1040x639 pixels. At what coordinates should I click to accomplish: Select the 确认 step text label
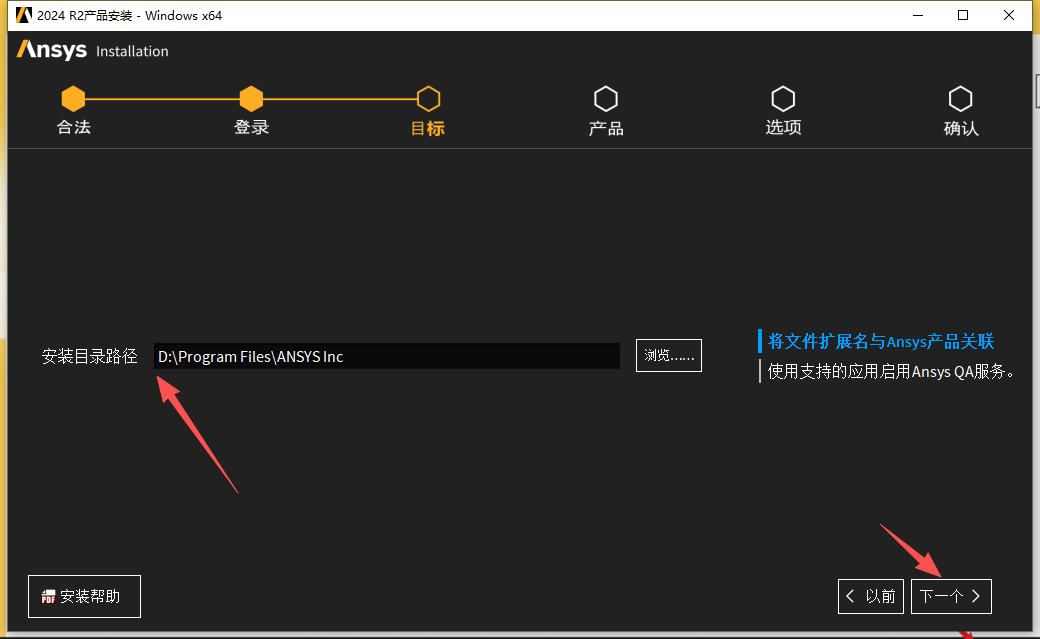pos(960,128)
